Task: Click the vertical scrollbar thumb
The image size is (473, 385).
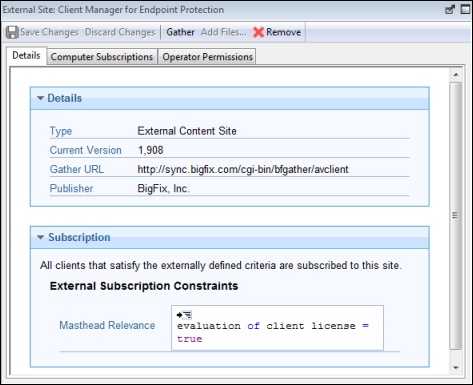Action: pyautogui.click(x=456, y=216)
